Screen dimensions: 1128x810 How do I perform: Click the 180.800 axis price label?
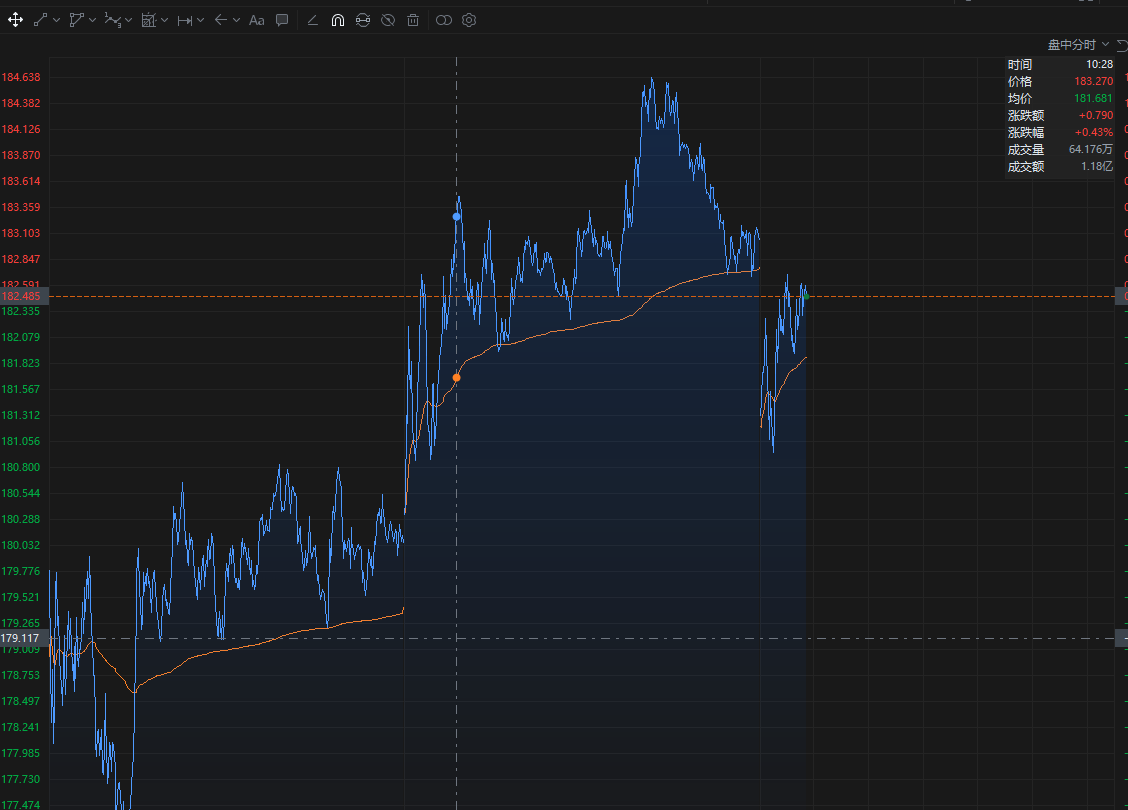pos(21,467)
